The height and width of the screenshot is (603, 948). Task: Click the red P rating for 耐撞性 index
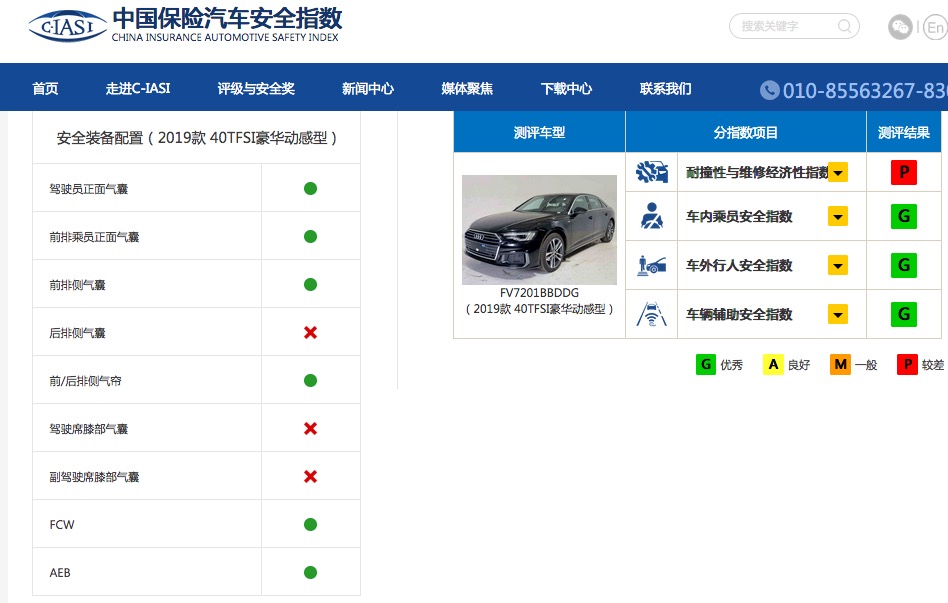pyautogui.click(x=904, y=172)
